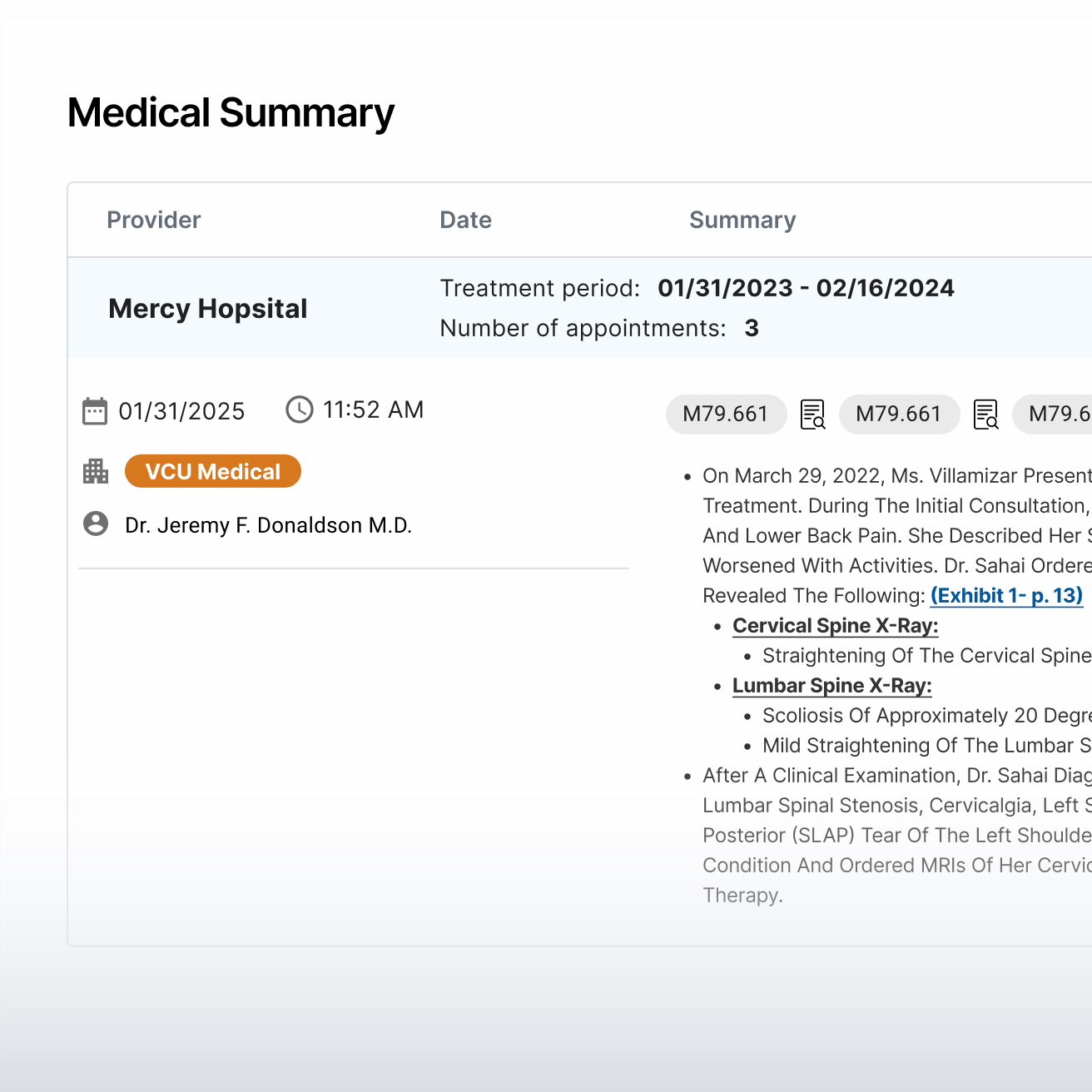The width and height of the screenshot is (1092, 1092).
Task: Sort by the Date column header
Action: [x=465, y=221]
